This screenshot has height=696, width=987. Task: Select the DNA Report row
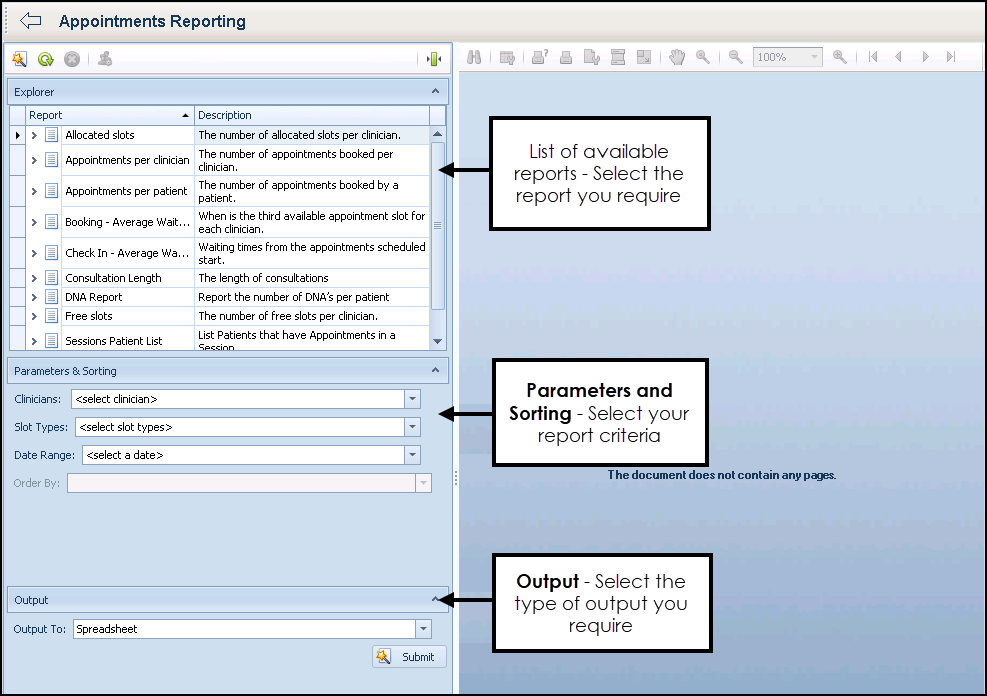point(94,297)
